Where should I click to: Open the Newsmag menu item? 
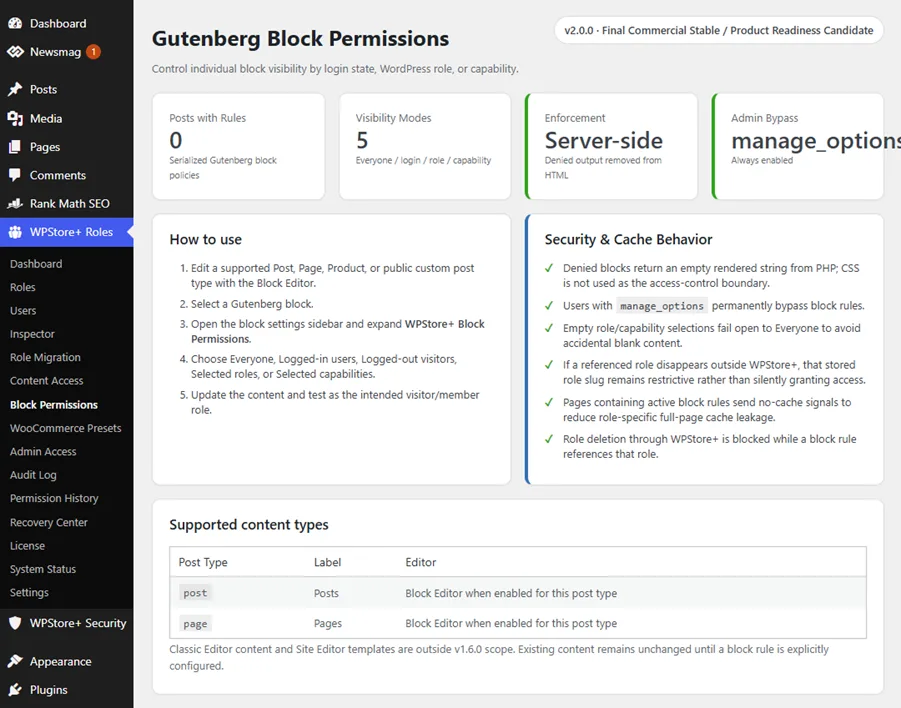(x=67, y=52)
